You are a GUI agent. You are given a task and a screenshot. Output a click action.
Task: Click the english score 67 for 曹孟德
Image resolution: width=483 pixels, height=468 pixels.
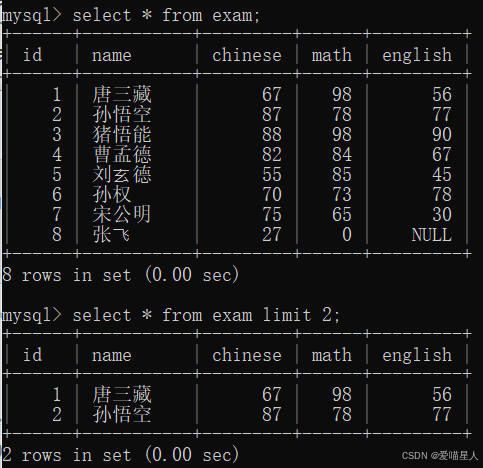click(x=442, y=155)
